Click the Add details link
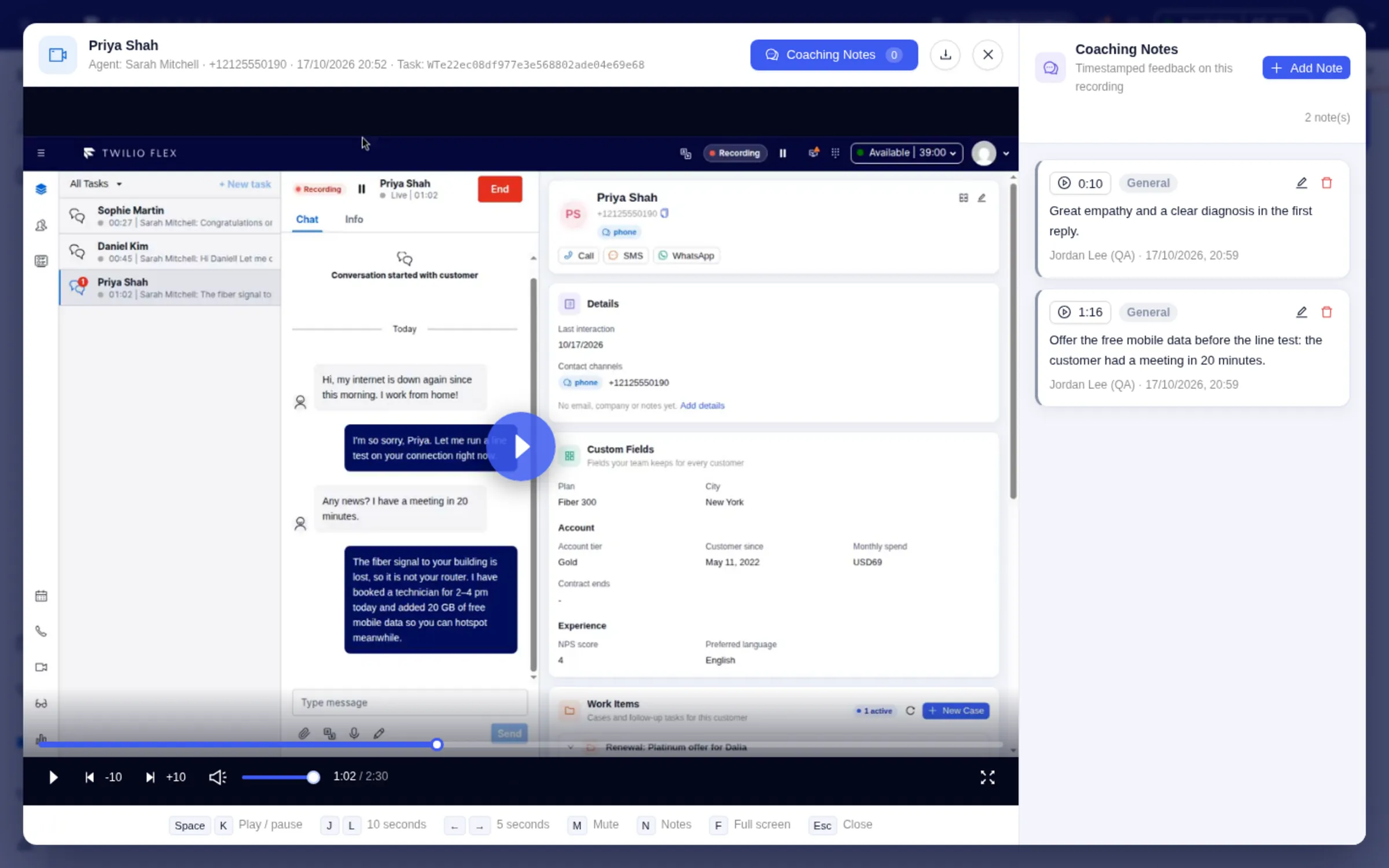This screenshot has width=1389, height=868. 702,406
